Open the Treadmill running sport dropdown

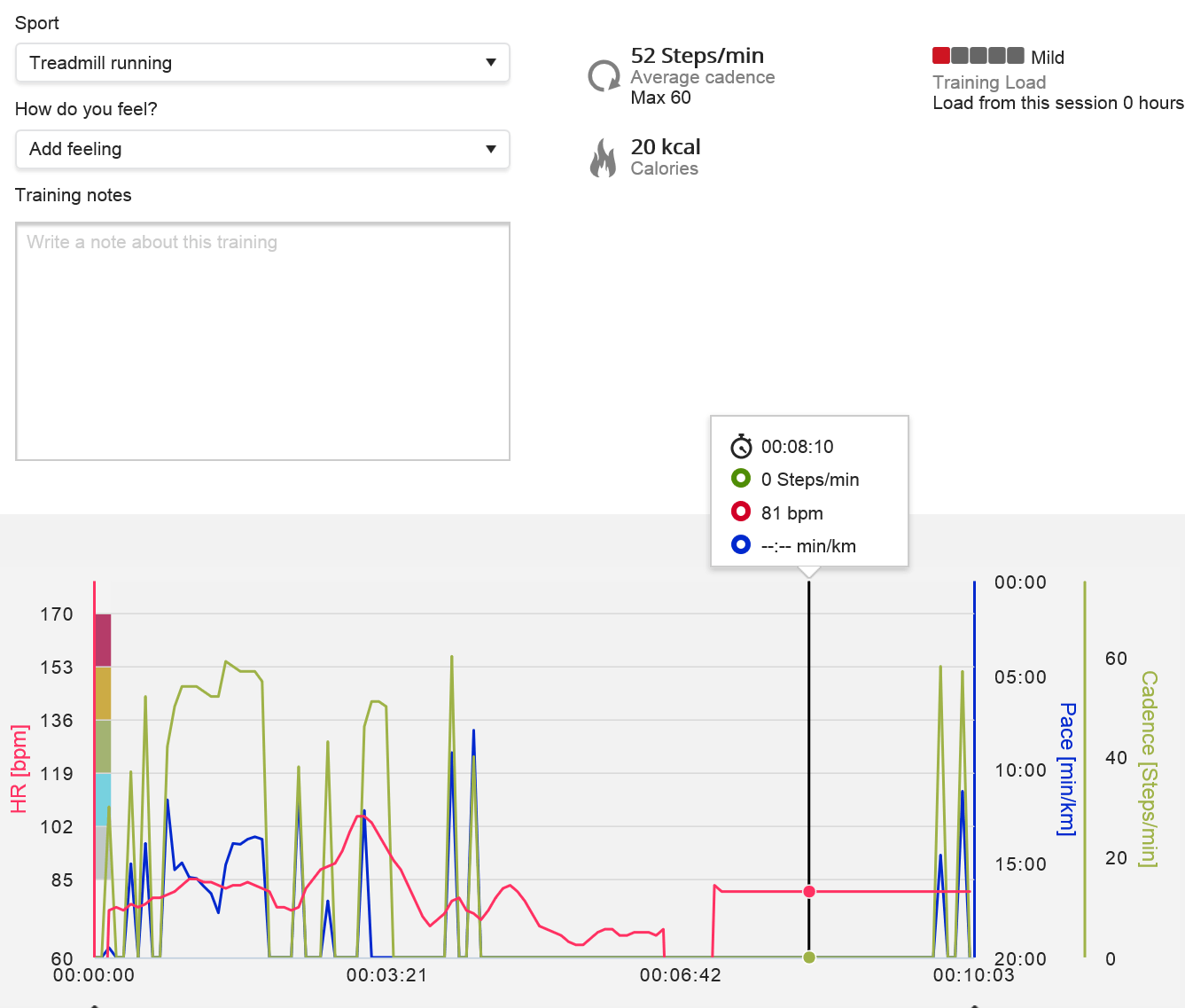262,63
